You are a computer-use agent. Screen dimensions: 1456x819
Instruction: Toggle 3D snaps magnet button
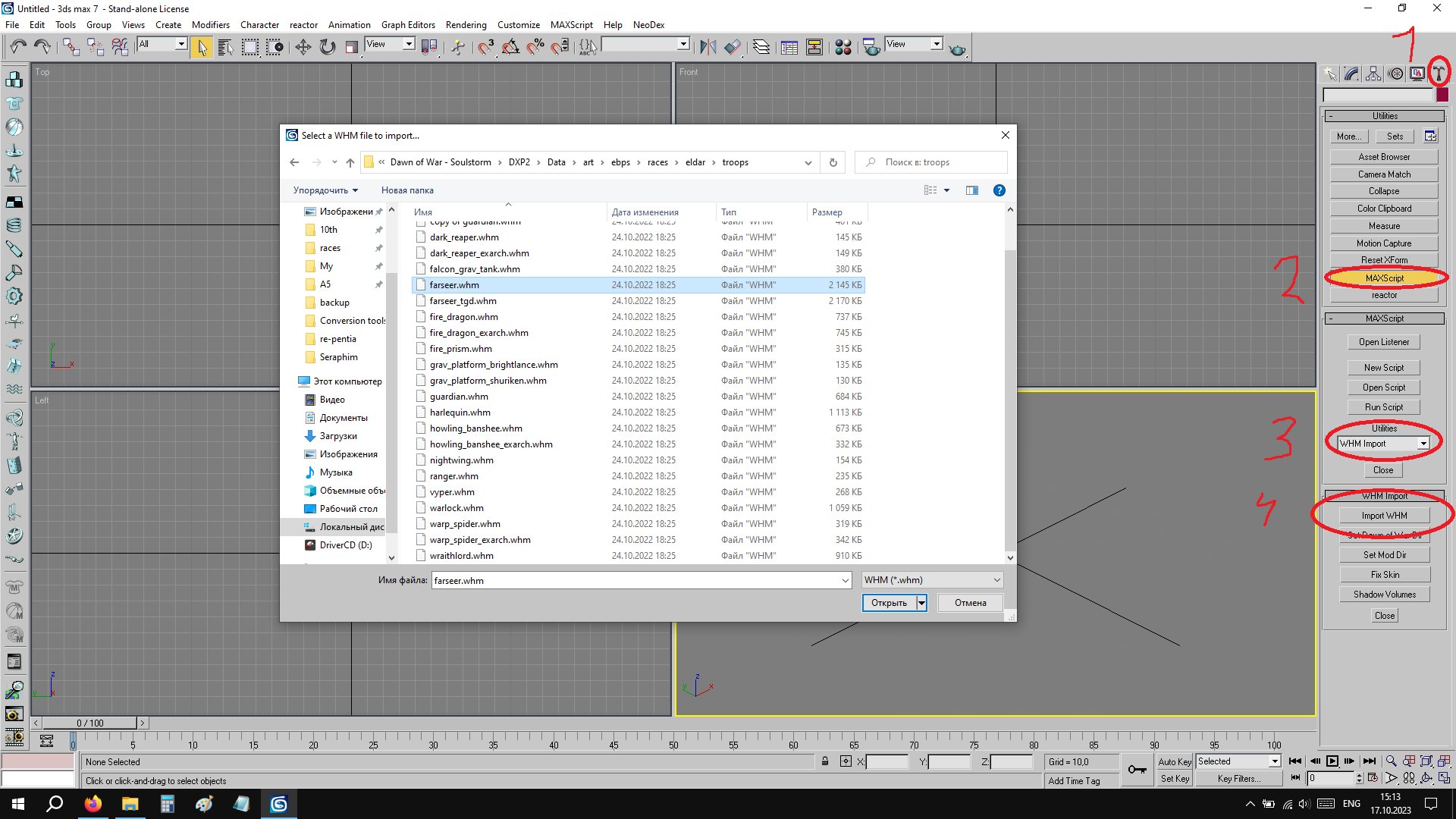pyautogui.click(x=486, y=47)
